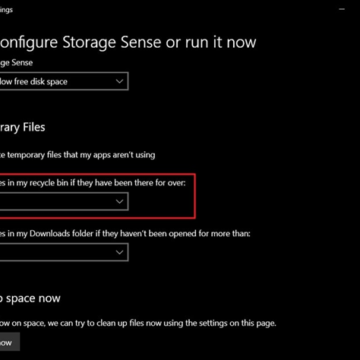Toggle 'temporary files that my apps aren't using' option

click(x=77, y=155)
